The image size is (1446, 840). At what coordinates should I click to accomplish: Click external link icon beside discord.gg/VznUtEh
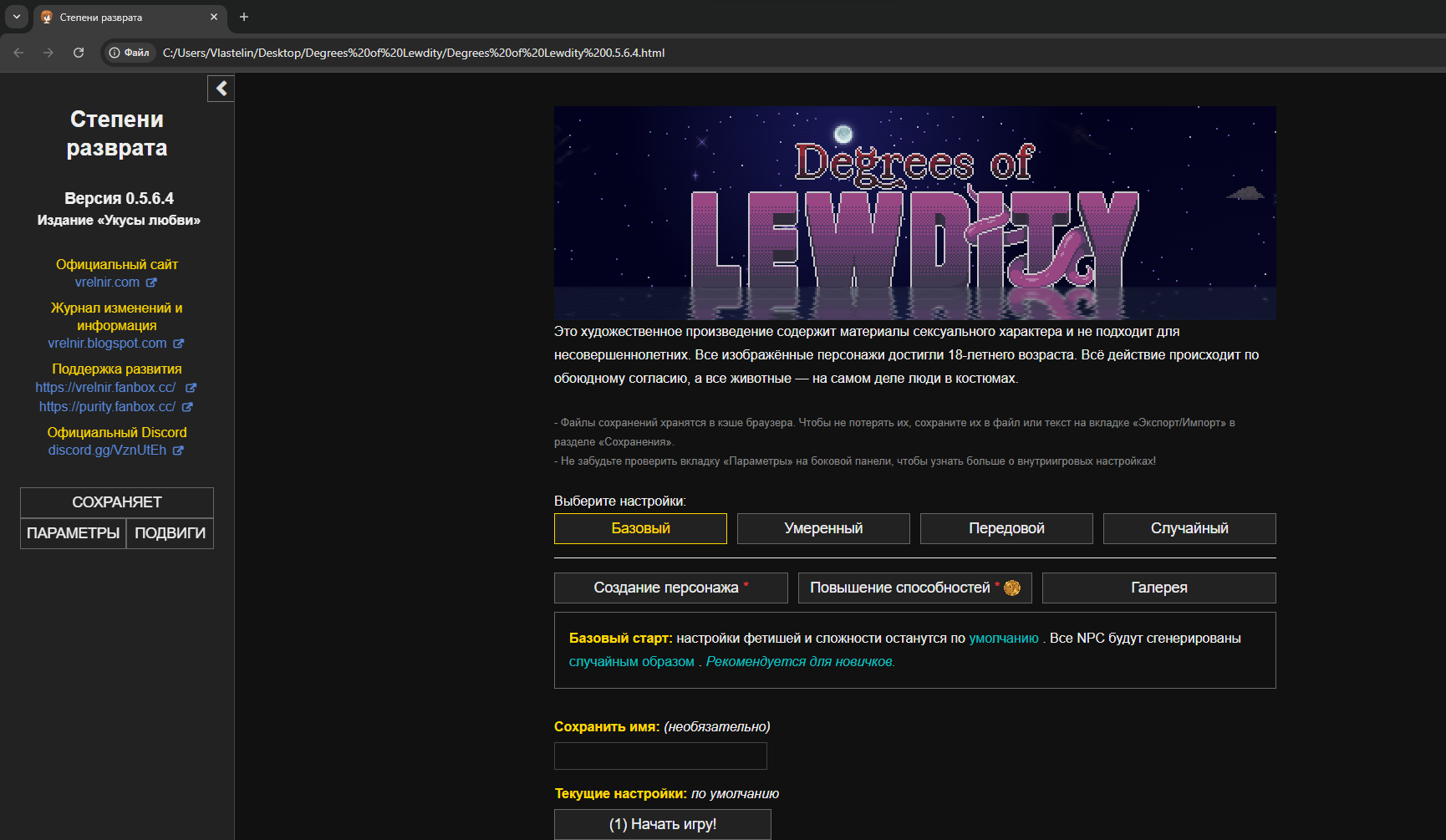point(178,451)
